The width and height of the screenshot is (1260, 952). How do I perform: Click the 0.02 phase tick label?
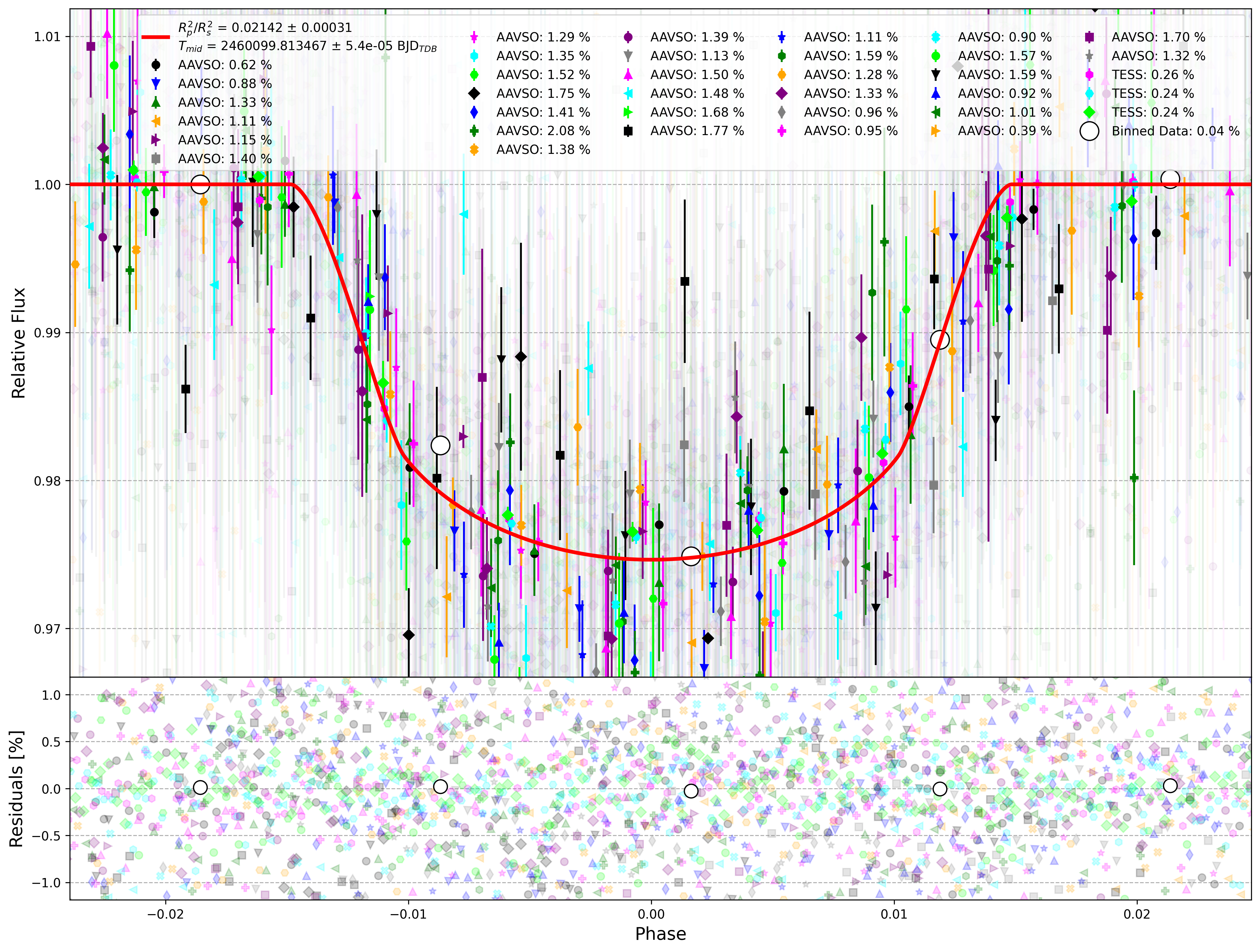click(x=1137, y=914)
